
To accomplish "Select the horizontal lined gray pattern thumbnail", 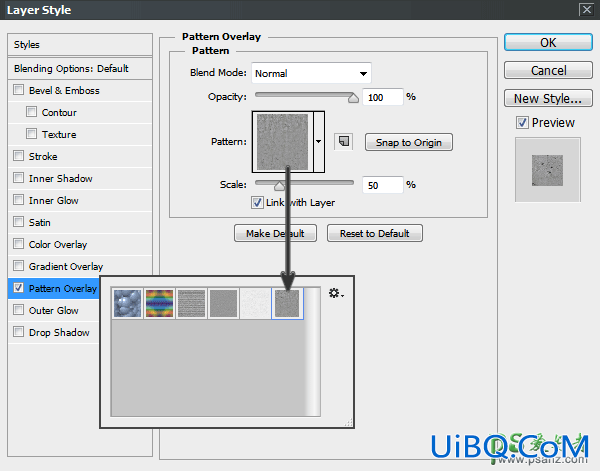I will [x=192, y=303].
